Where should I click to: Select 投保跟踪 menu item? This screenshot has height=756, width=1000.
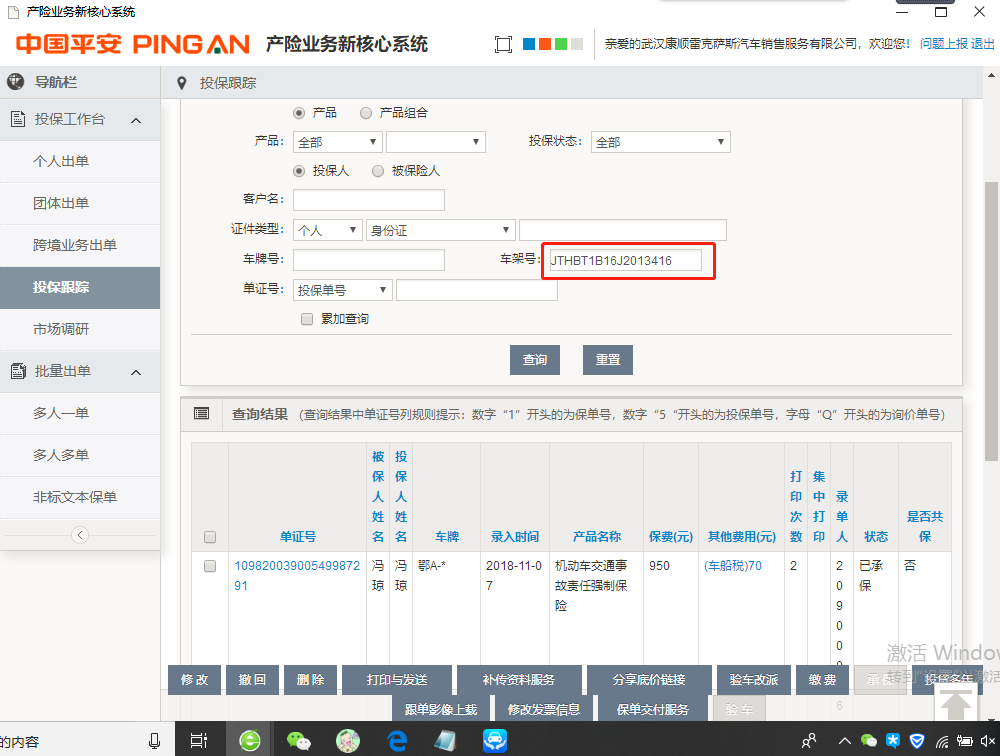(x=80, y=288)
